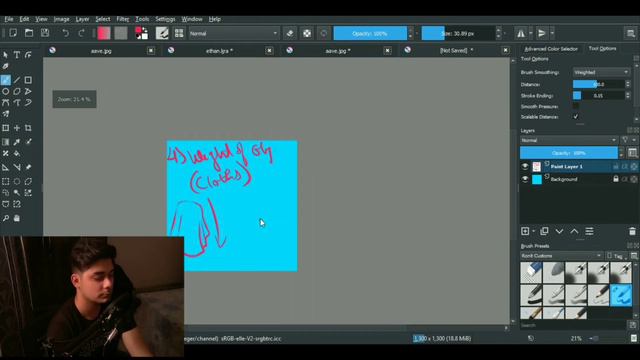Open the Layer menu

[82, 19]
